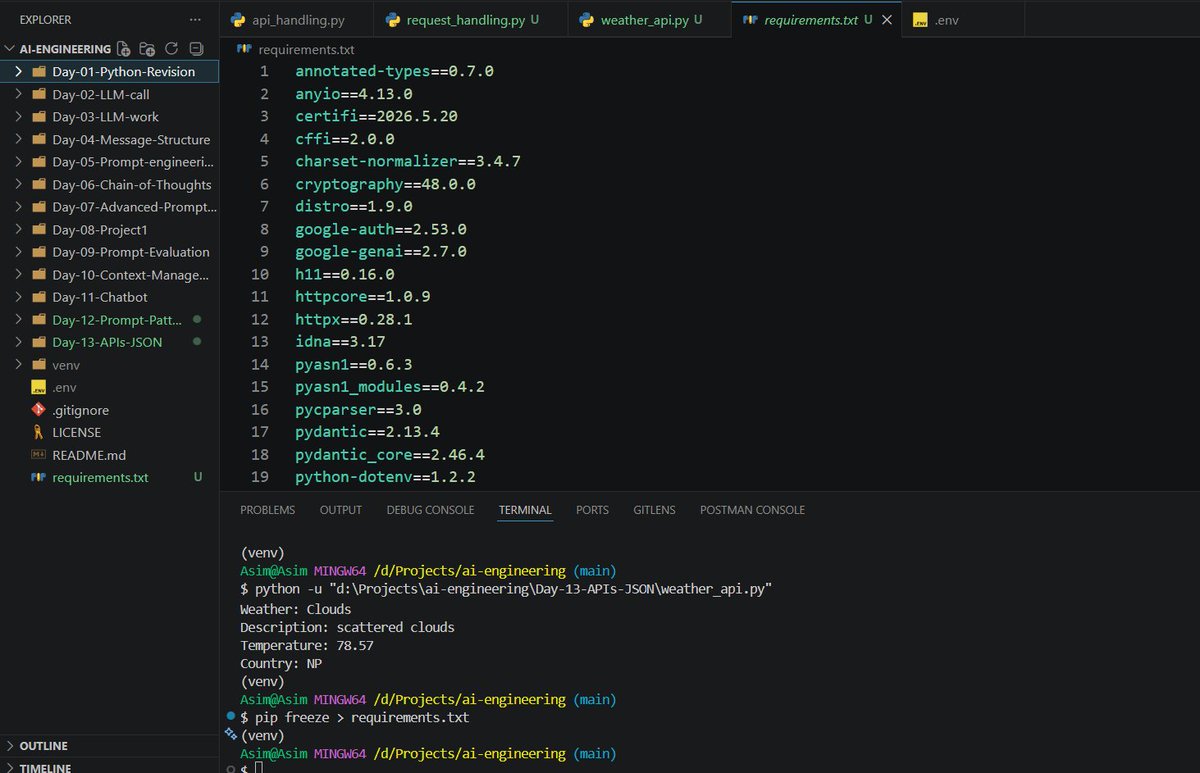Expand the Day-02-LLM-call folder
1200x773 pixels.
click(x=18, y=94)
